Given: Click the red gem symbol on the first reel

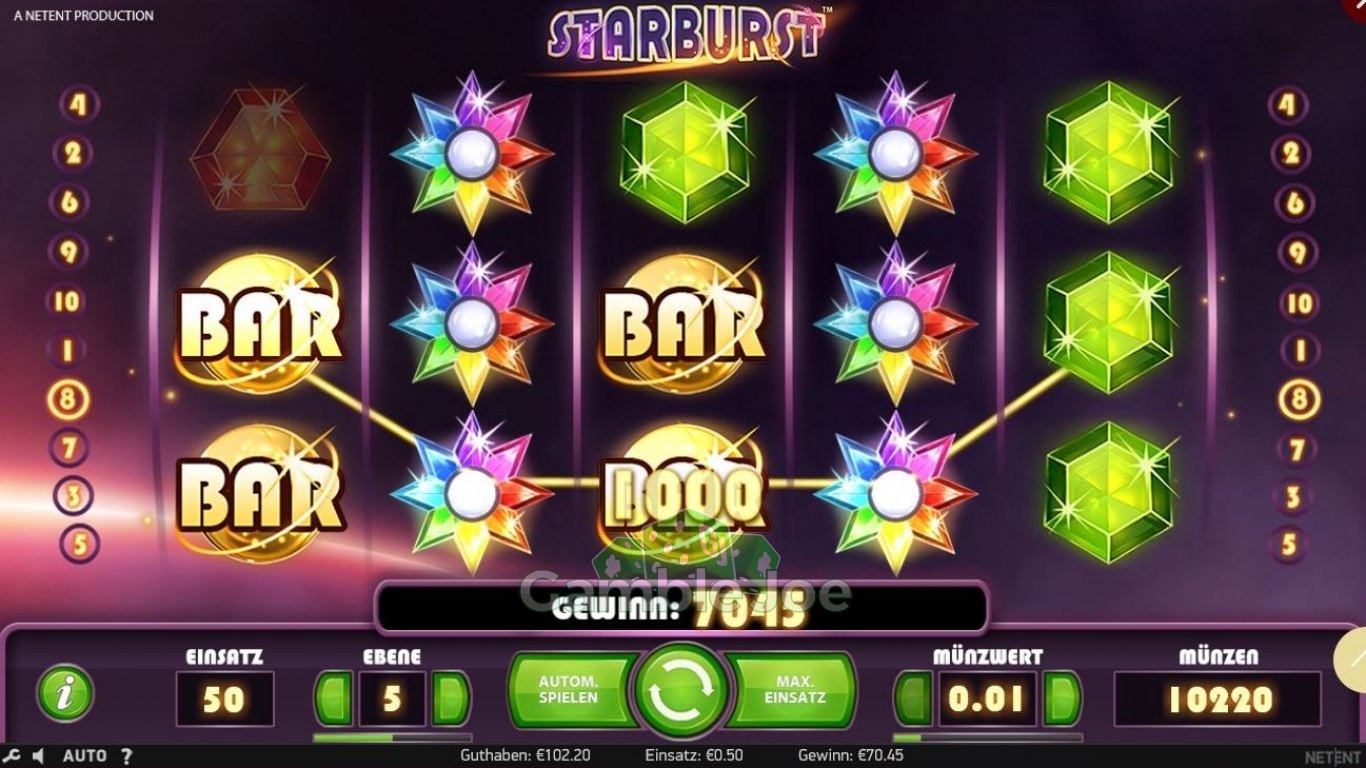Looking at the screenshot, I should (x=261, y=149).
